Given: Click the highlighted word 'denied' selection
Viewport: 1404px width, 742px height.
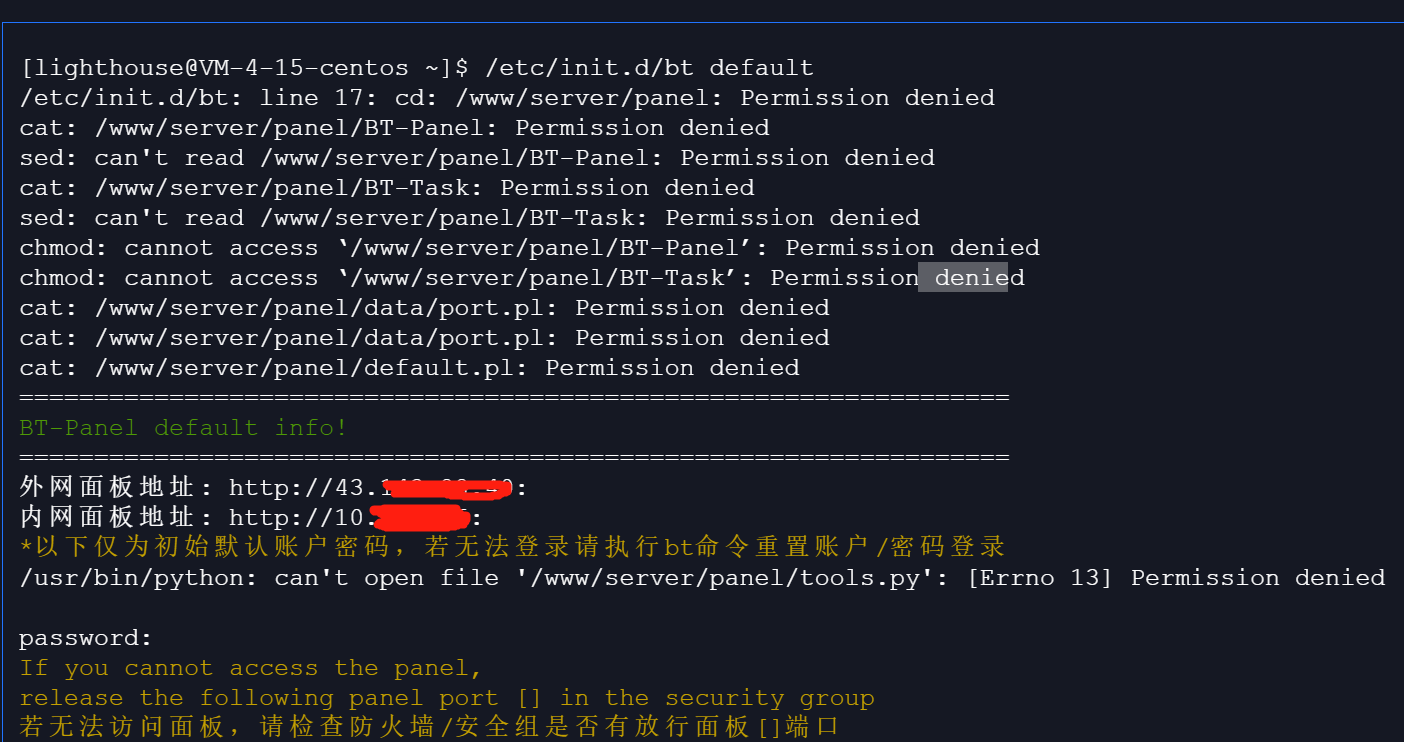Looking at the screenshot, I should (963, 277).
